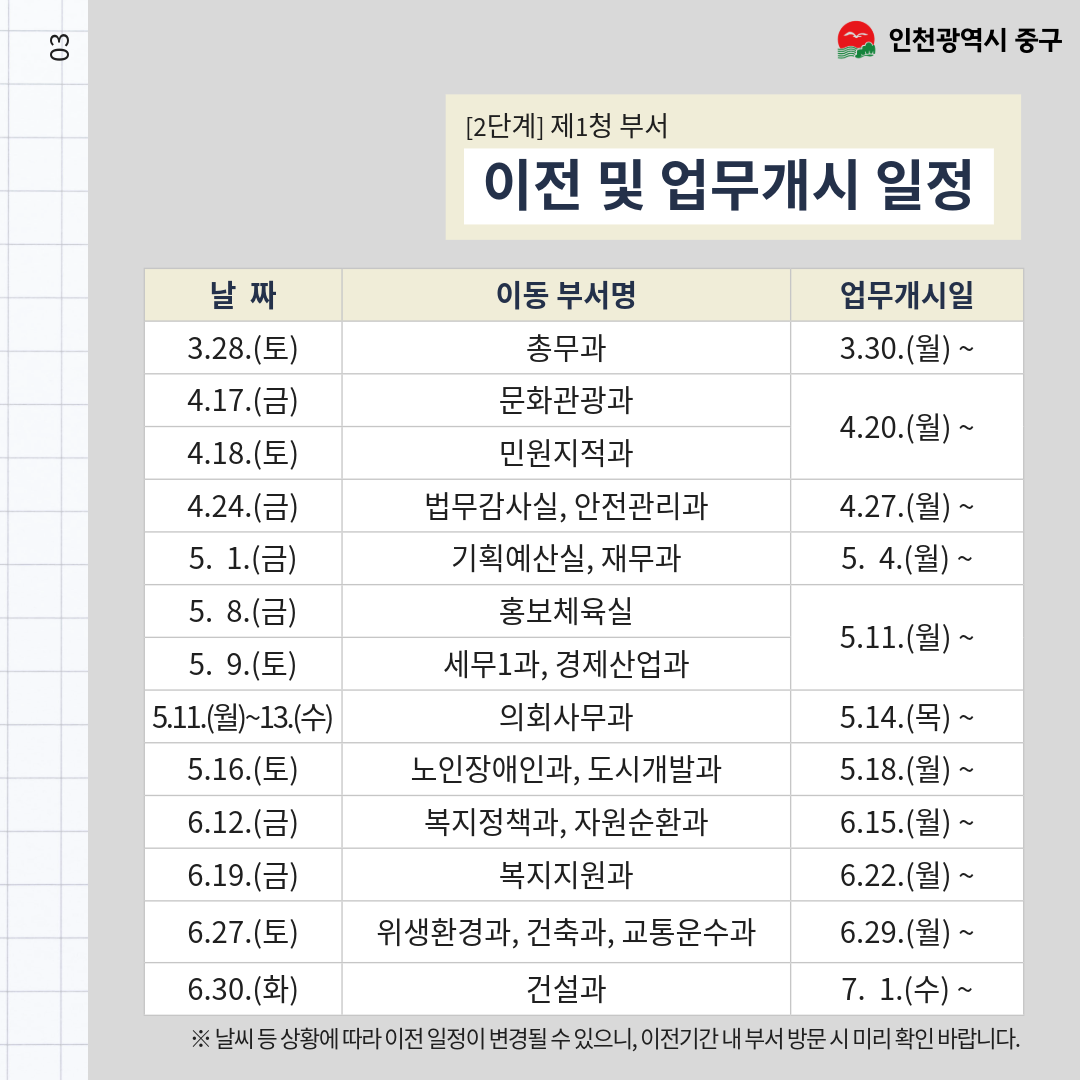Select the 날짜 column header
The image size is (1080, 1080).
(243, 295)
